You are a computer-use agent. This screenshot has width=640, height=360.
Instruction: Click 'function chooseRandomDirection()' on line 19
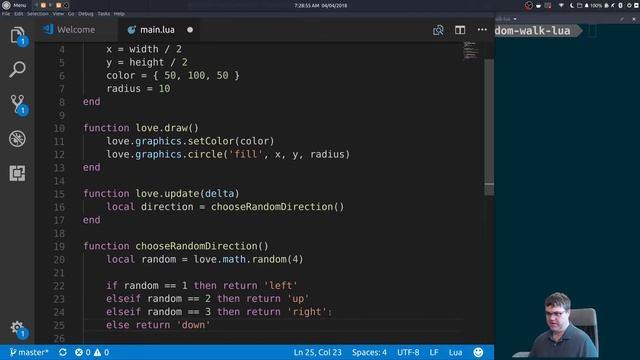pyautogui.click(x=176, y=246)
